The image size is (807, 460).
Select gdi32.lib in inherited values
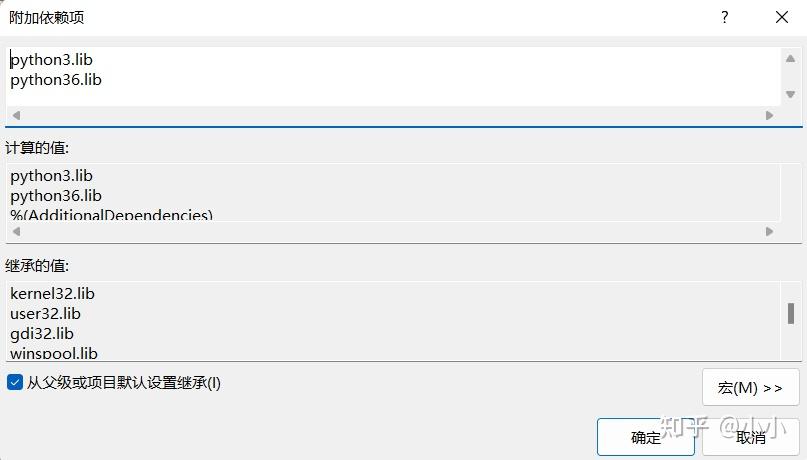pos(42,333)
